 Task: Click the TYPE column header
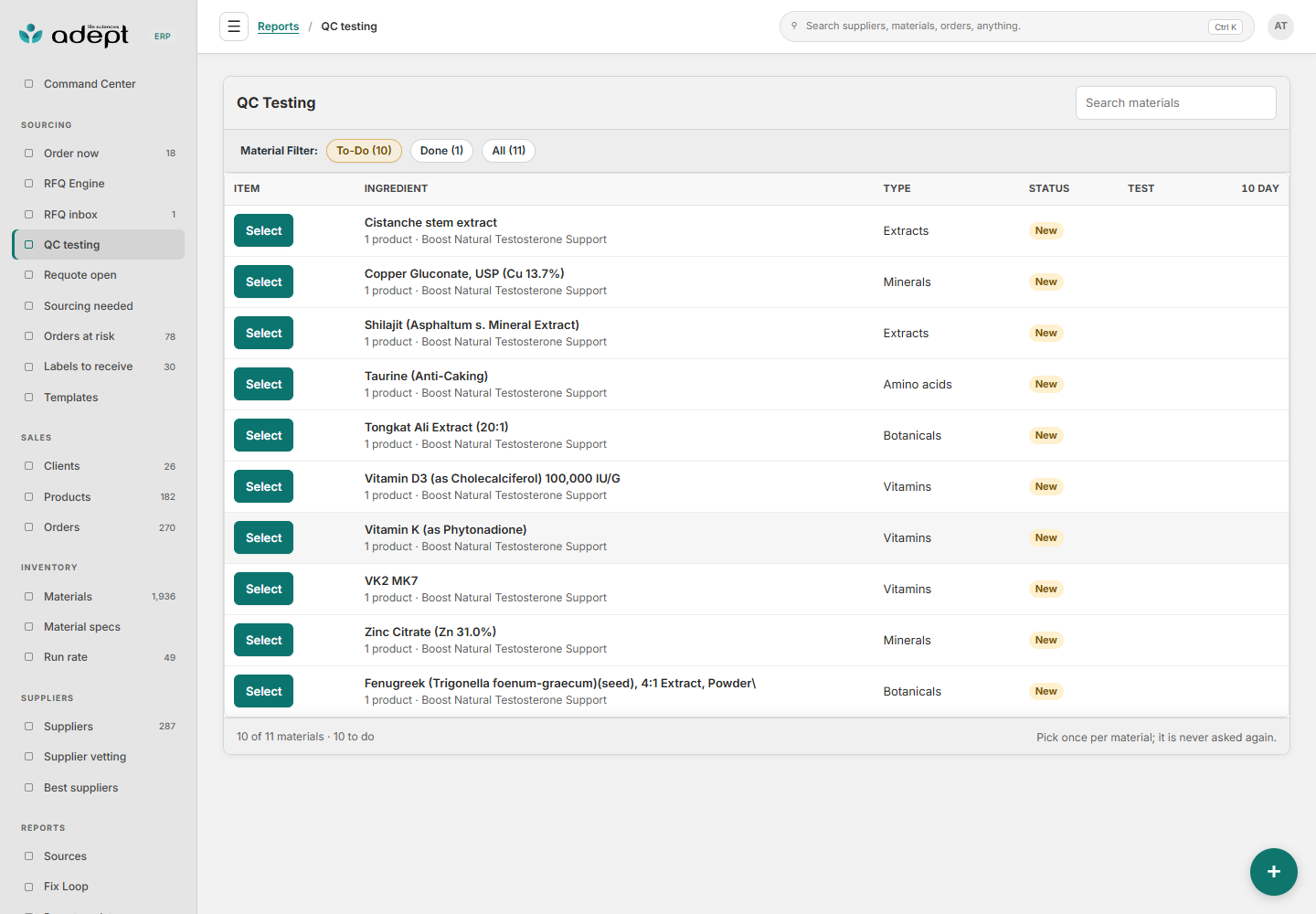tap(897, 188)
